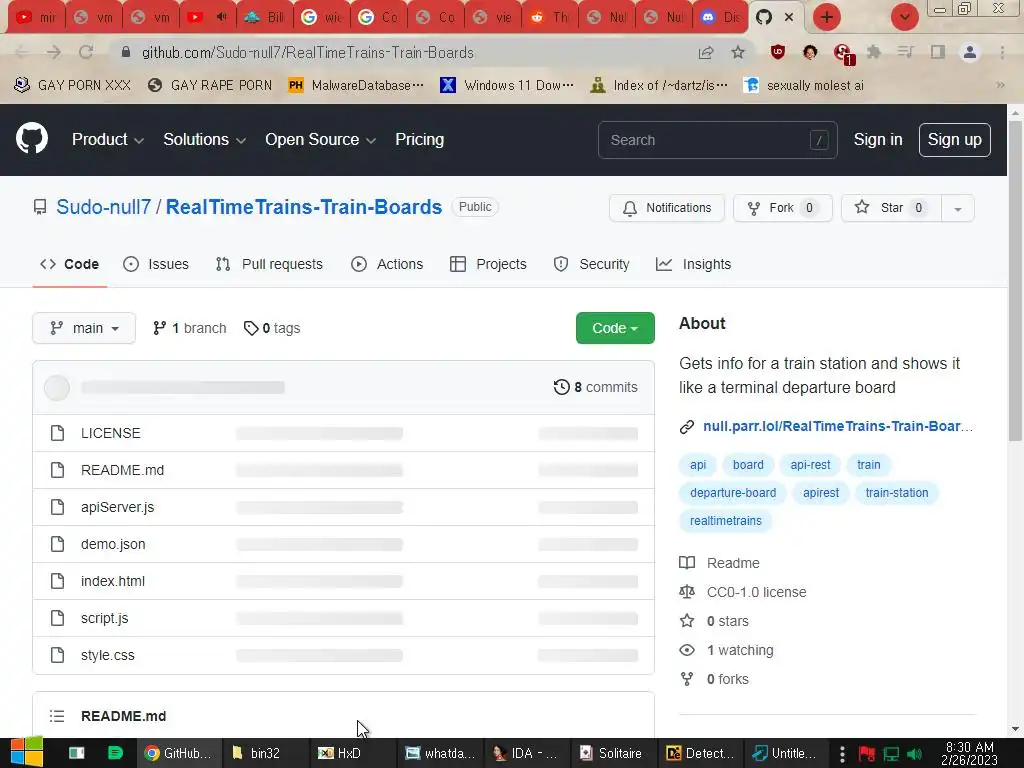View the 0 tags link
Viewport: 1024px width, 768px height.
point(272,328)
